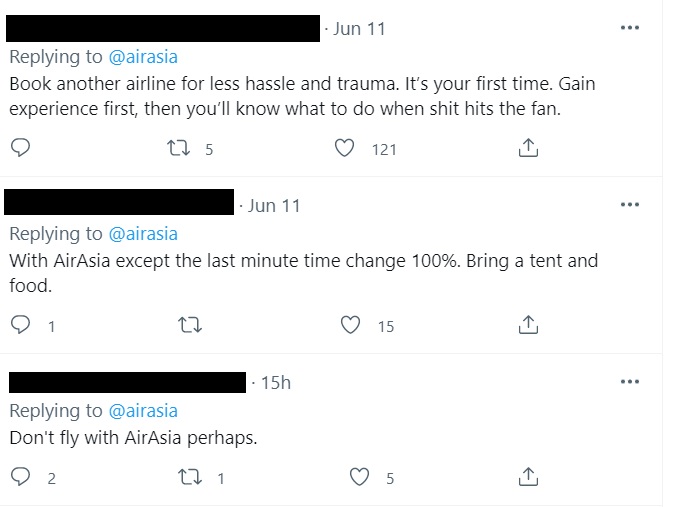Reply to the "Bring a tent" tweet
The height and width of the screenshot is (507, 674).
click(x=21, y=325)
